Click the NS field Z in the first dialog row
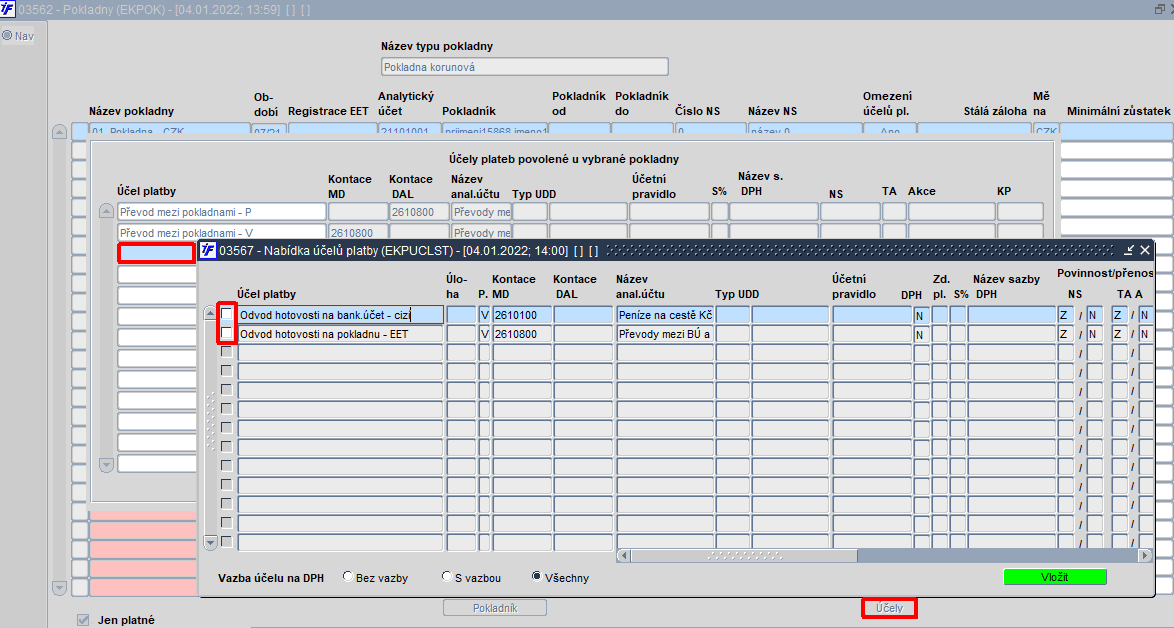Viewport: 1174px width, 628px height. tap(1065, 314)
